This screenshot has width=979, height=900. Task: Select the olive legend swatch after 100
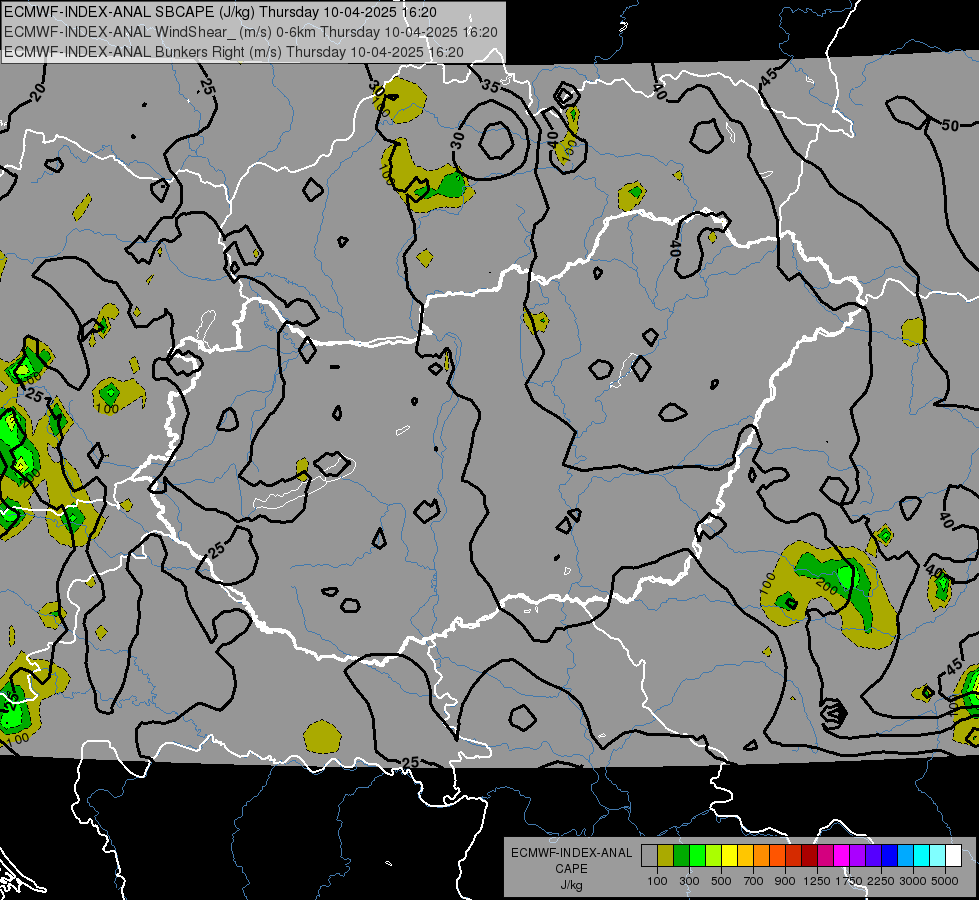(x=665, y=855)
